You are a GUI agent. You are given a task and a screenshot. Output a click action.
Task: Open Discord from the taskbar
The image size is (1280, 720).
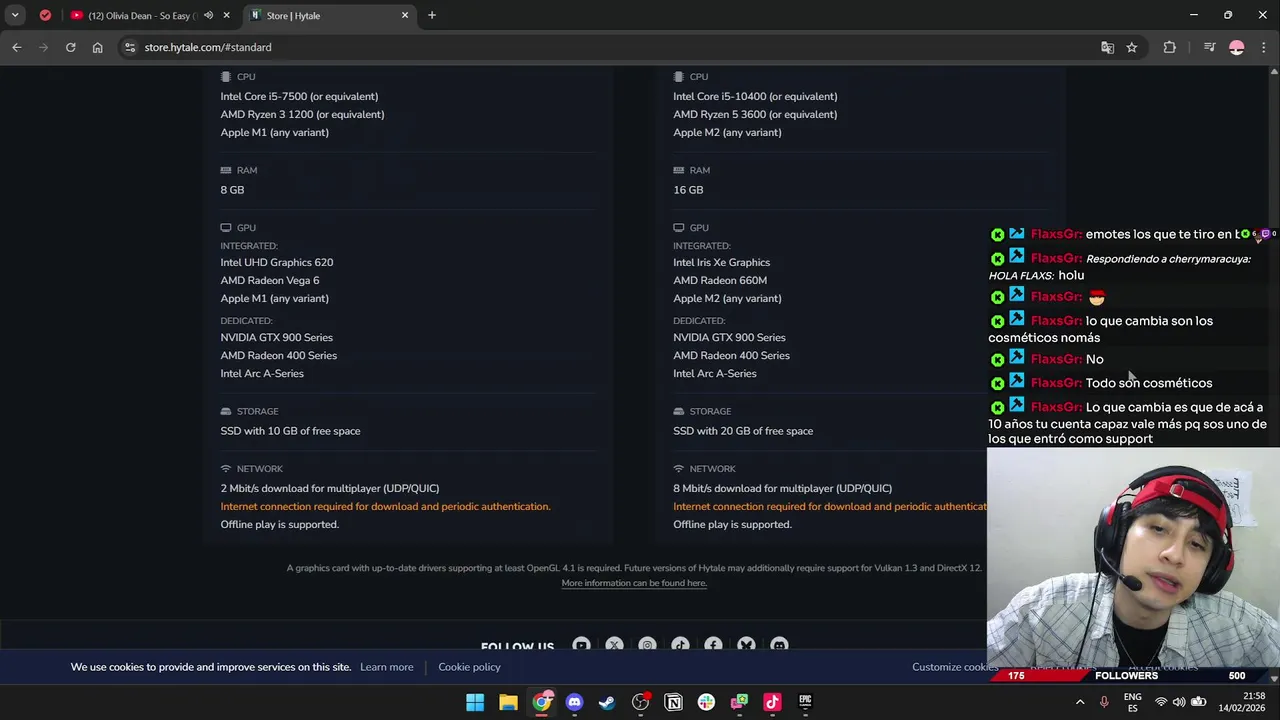pos(574,702)
